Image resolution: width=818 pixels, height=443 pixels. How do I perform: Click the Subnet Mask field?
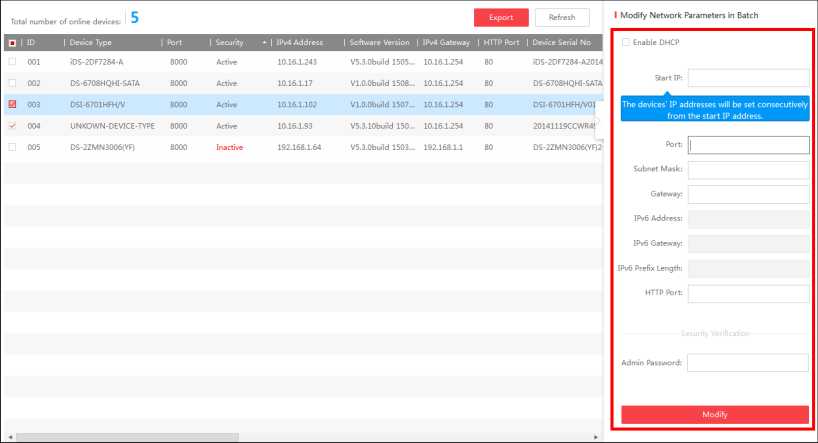(x=748, y=170)
